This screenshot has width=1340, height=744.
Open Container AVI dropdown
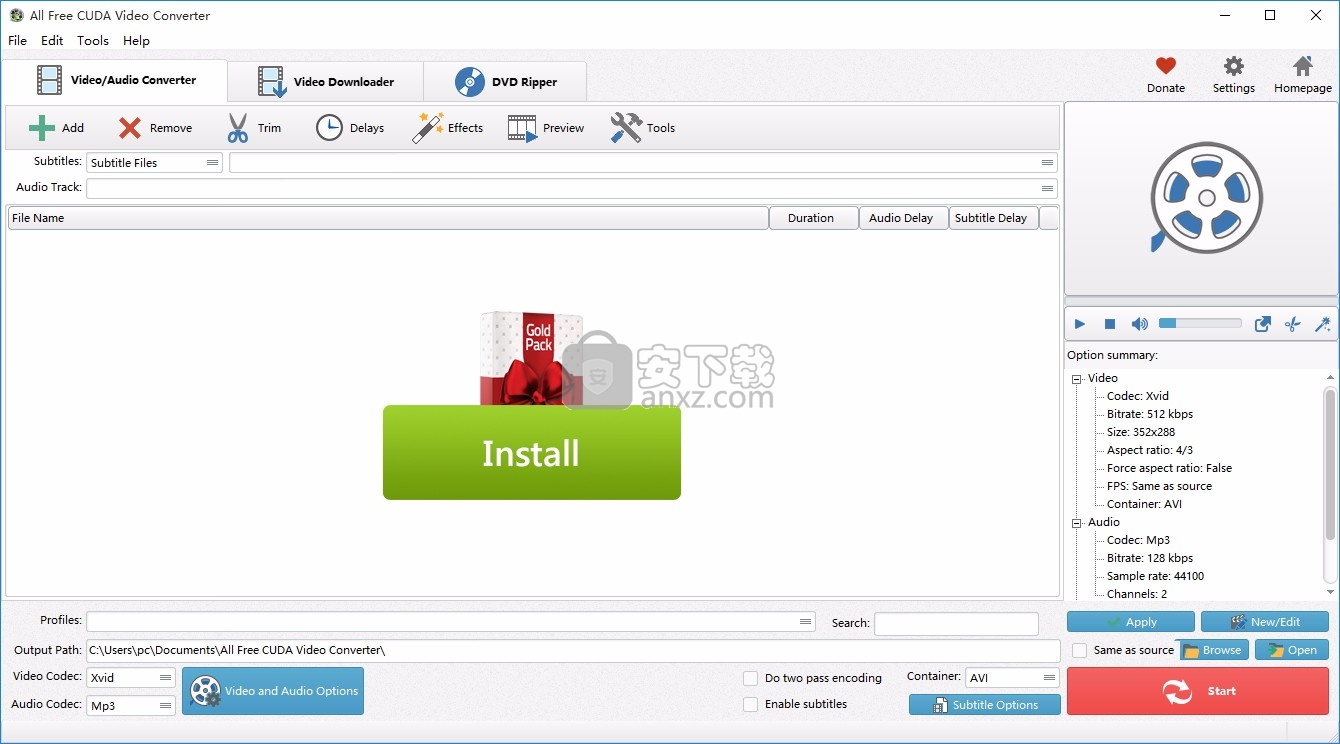click(x=1012, y=678)
